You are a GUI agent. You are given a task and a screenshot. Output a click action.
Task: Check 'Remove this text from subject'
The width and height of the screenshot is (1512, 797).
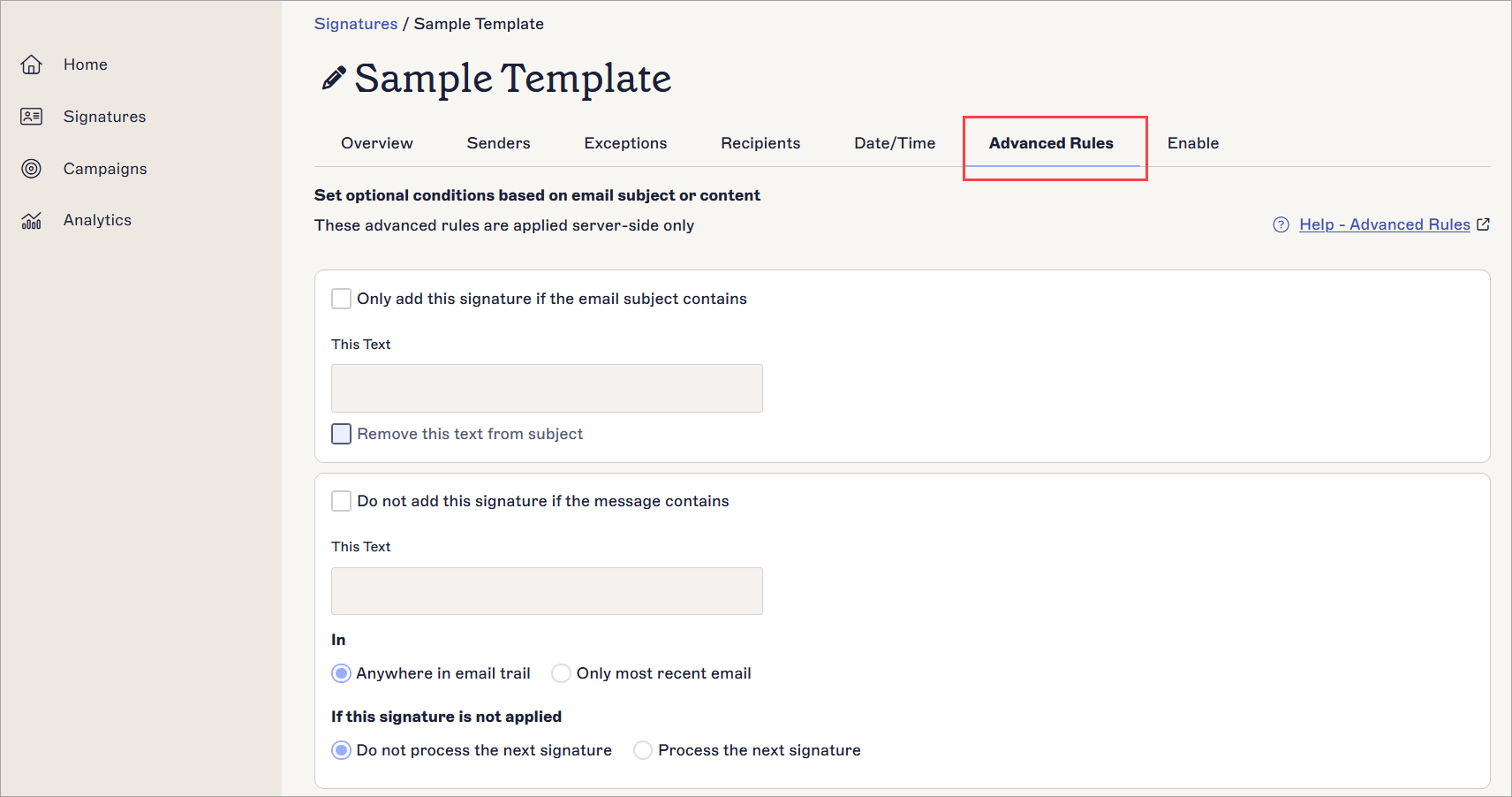click(341, 434)
